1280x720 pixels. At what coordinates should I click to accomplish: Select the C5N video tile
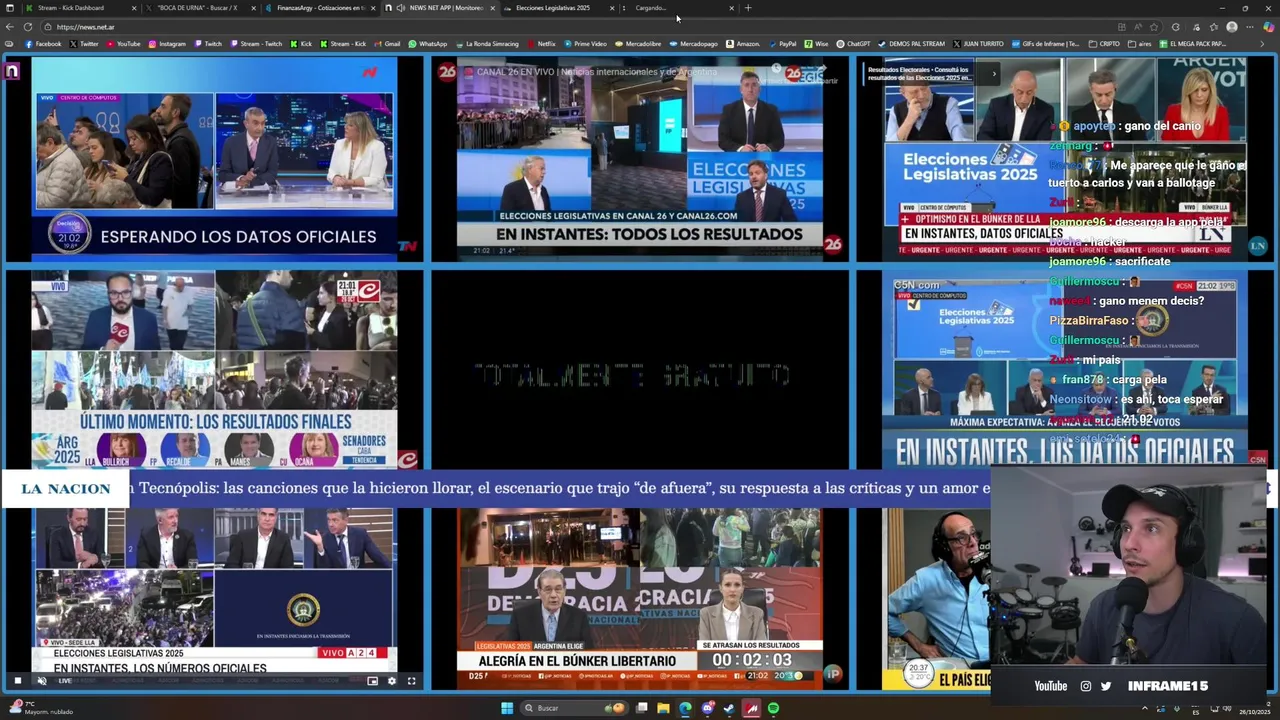click(1065, 370)
